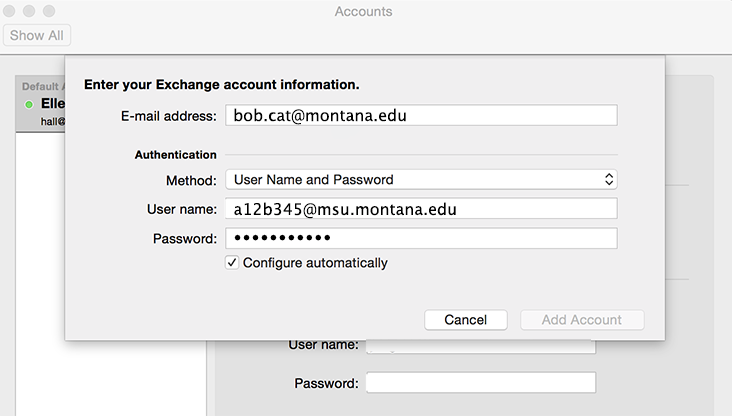Select the default account with green status dot
This screenshot has width=732, height=416.
coord(41,104)
